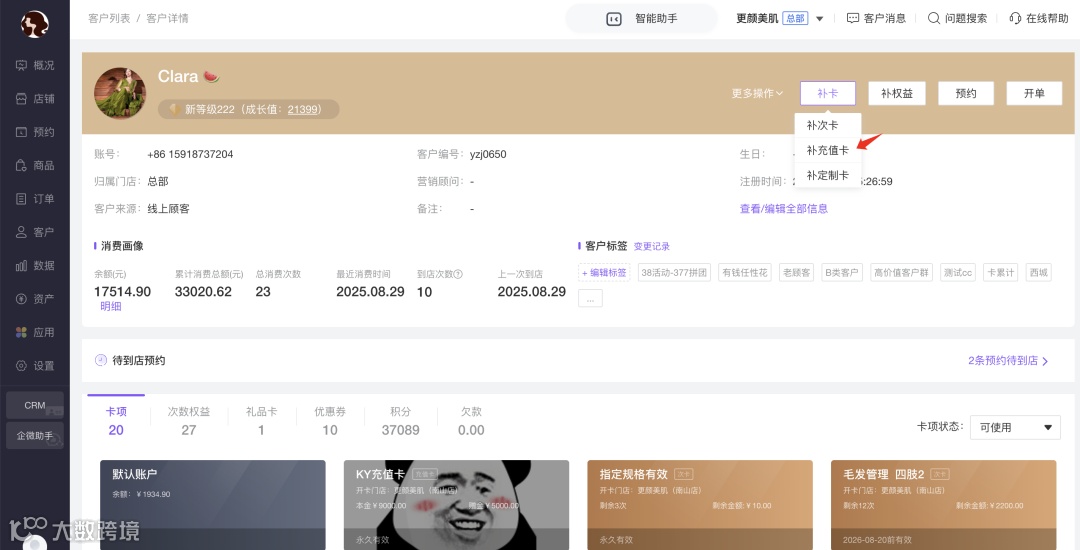The height and width of the screenshot is (550, 1080).
Task: Switch to the 卡项 tab
Action: coord(116,421)
